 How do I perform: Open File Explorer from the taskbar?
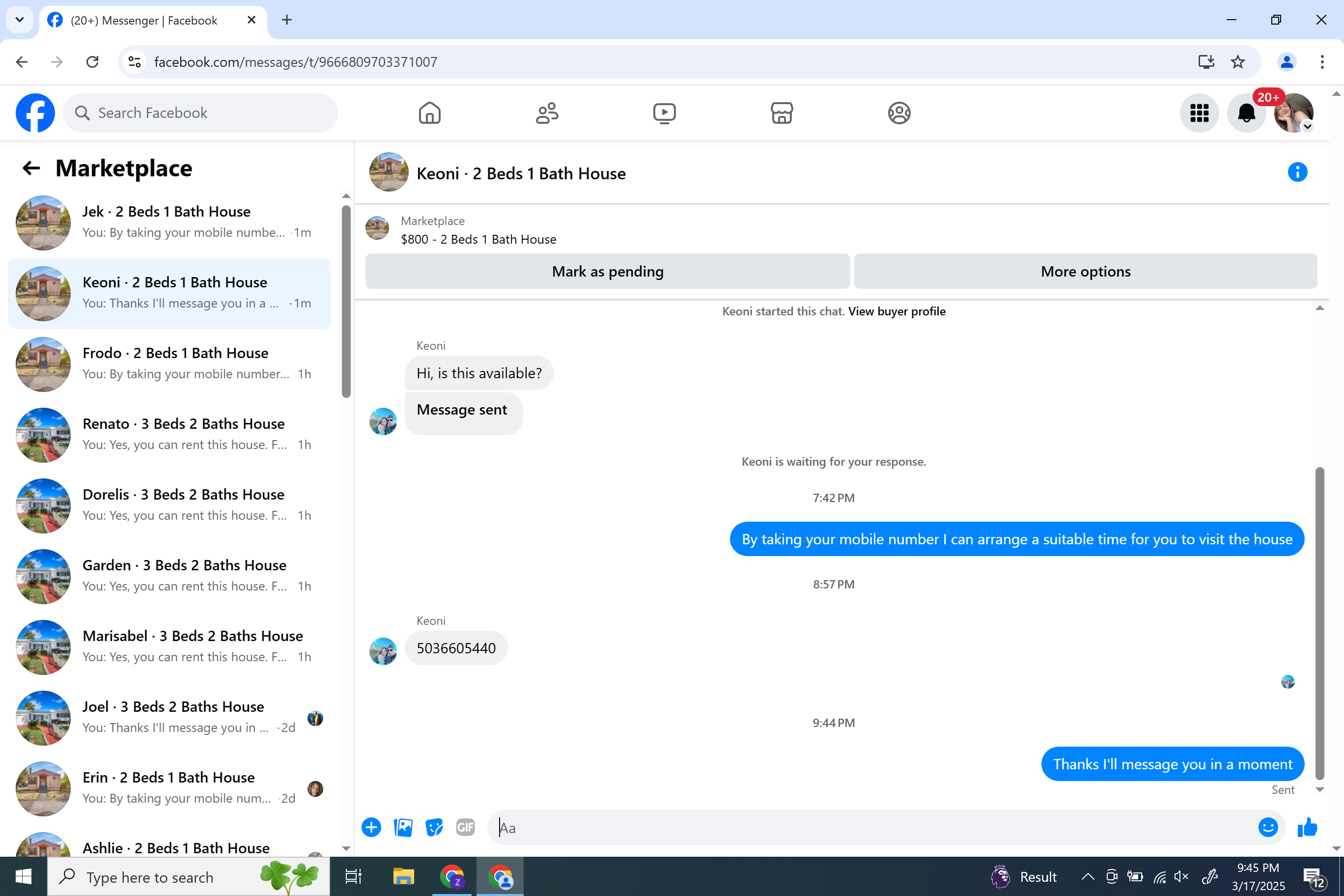point(403,876)
